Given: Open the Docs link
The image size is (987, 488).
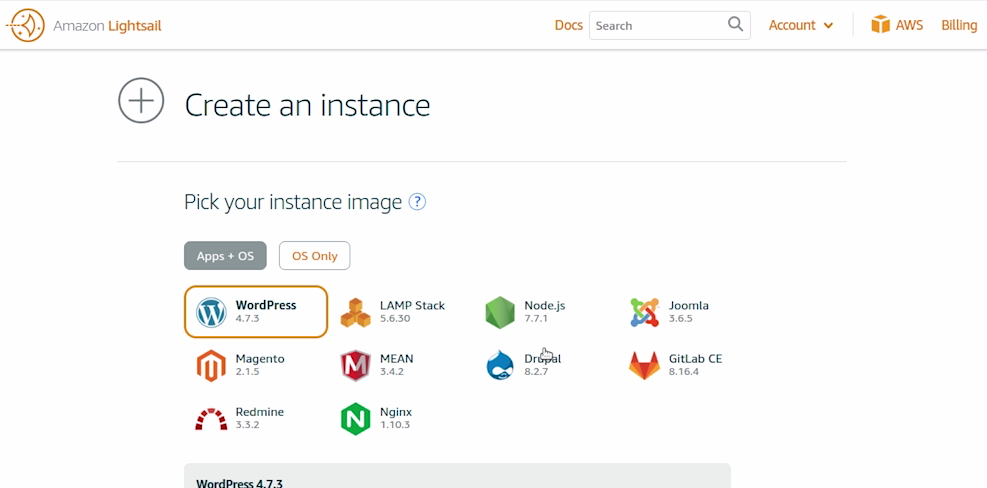Looking at the screenshot, I should [x=568, y=25].
